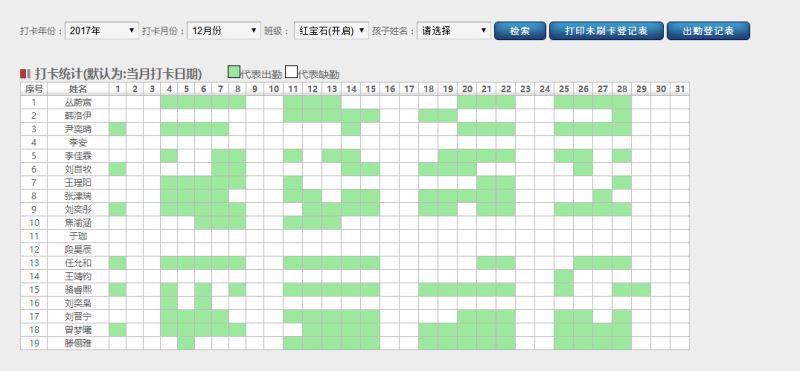
Task: Select day 25 column header
Action: [x=564, y=89]
